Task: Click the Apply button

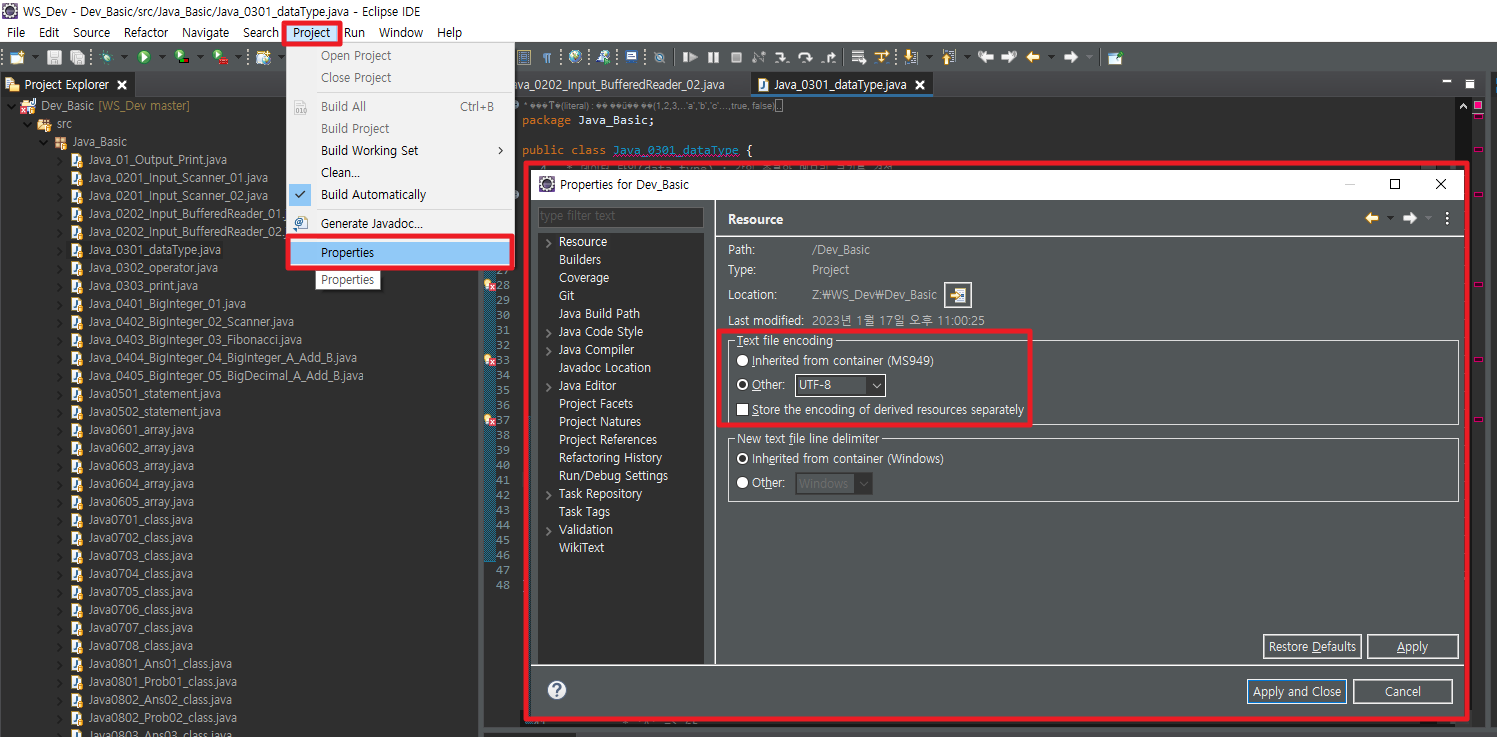Action: coord(1412,646)
